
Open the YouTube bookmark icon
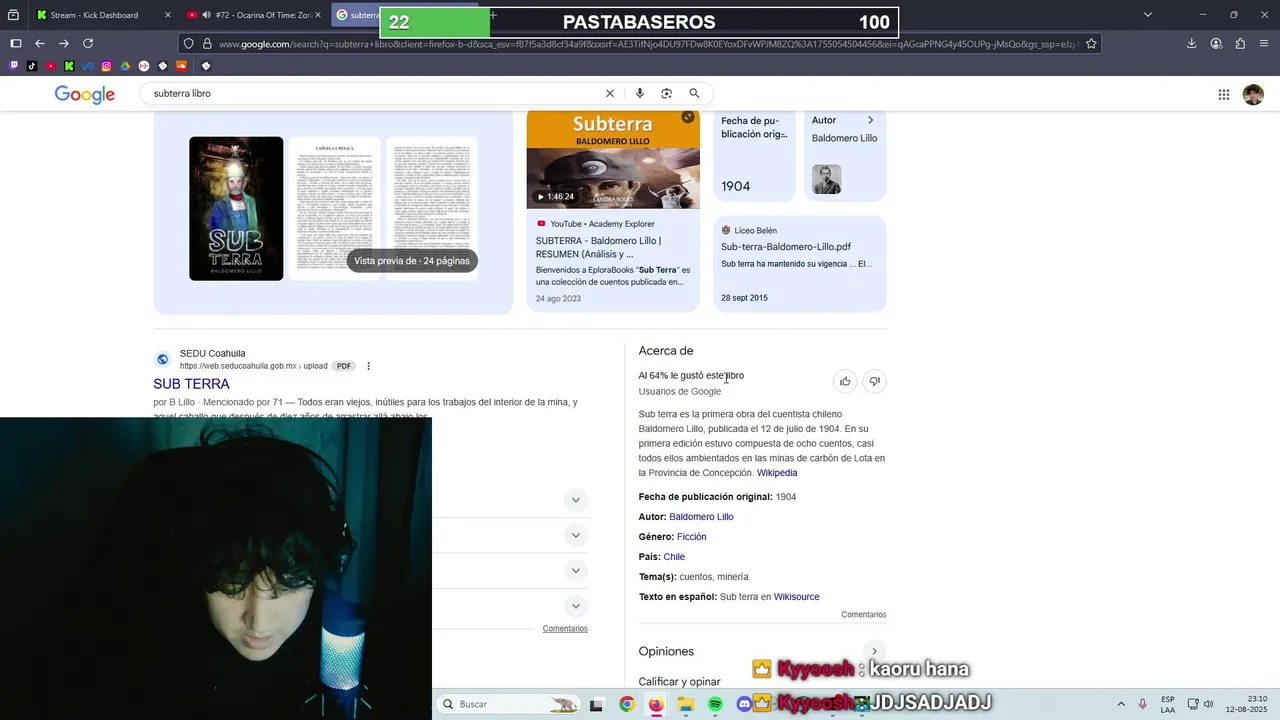pos(51,66)
